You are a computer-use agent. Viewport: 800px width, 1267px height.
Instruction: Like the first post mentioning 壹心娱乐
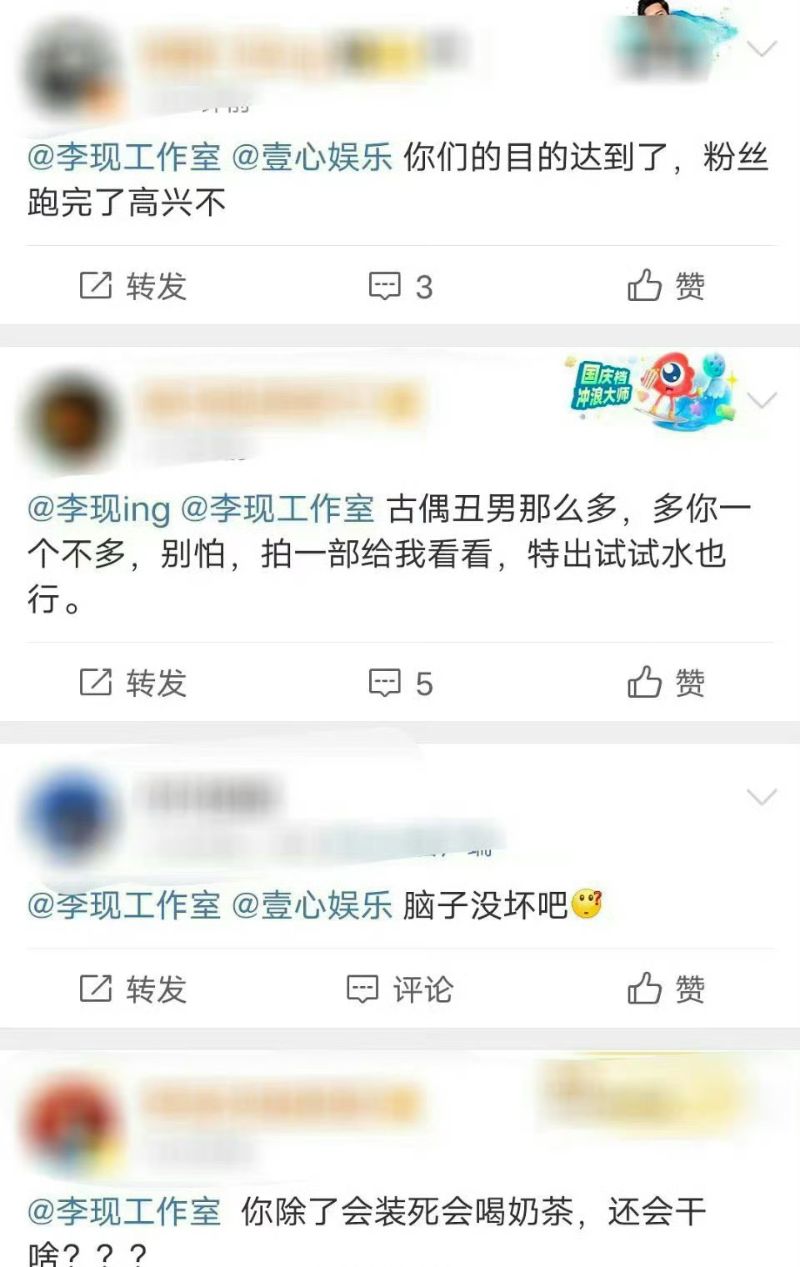[666, 287]
